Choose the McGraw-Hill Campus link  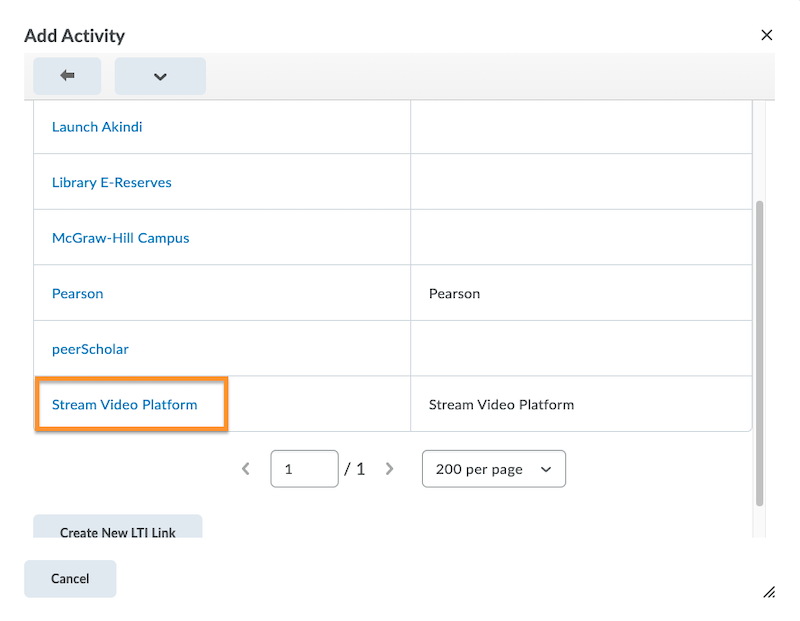coord(120,238)
